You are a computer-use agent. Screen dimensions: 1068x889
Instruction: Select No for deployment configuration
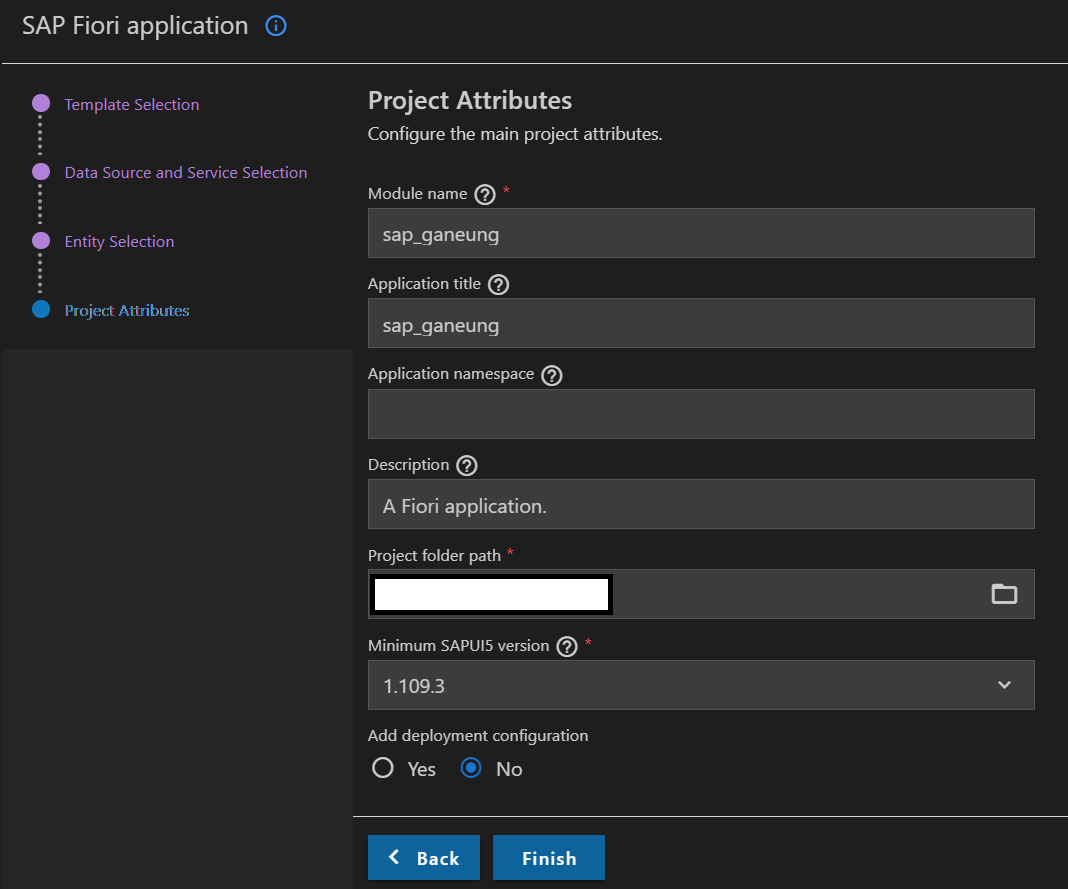(471, 768)
